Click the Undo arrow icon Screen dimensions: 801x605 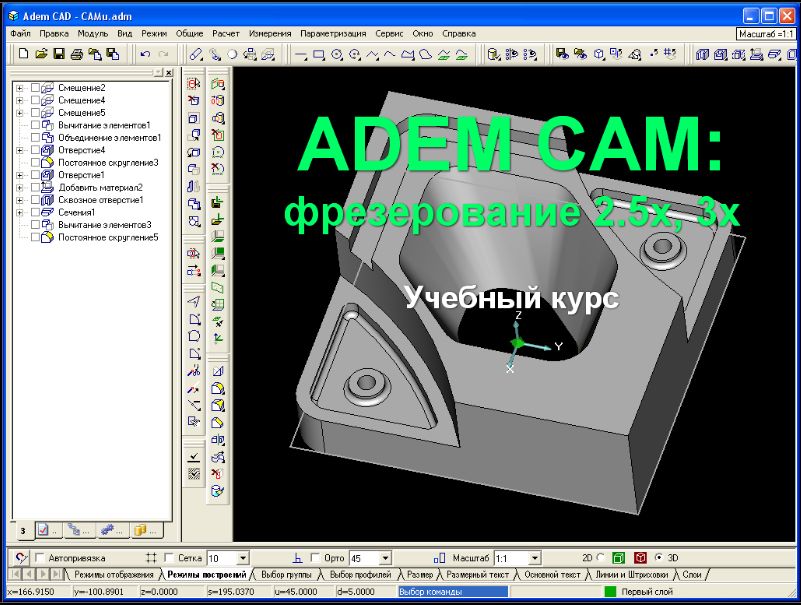[x=146, y=54]
